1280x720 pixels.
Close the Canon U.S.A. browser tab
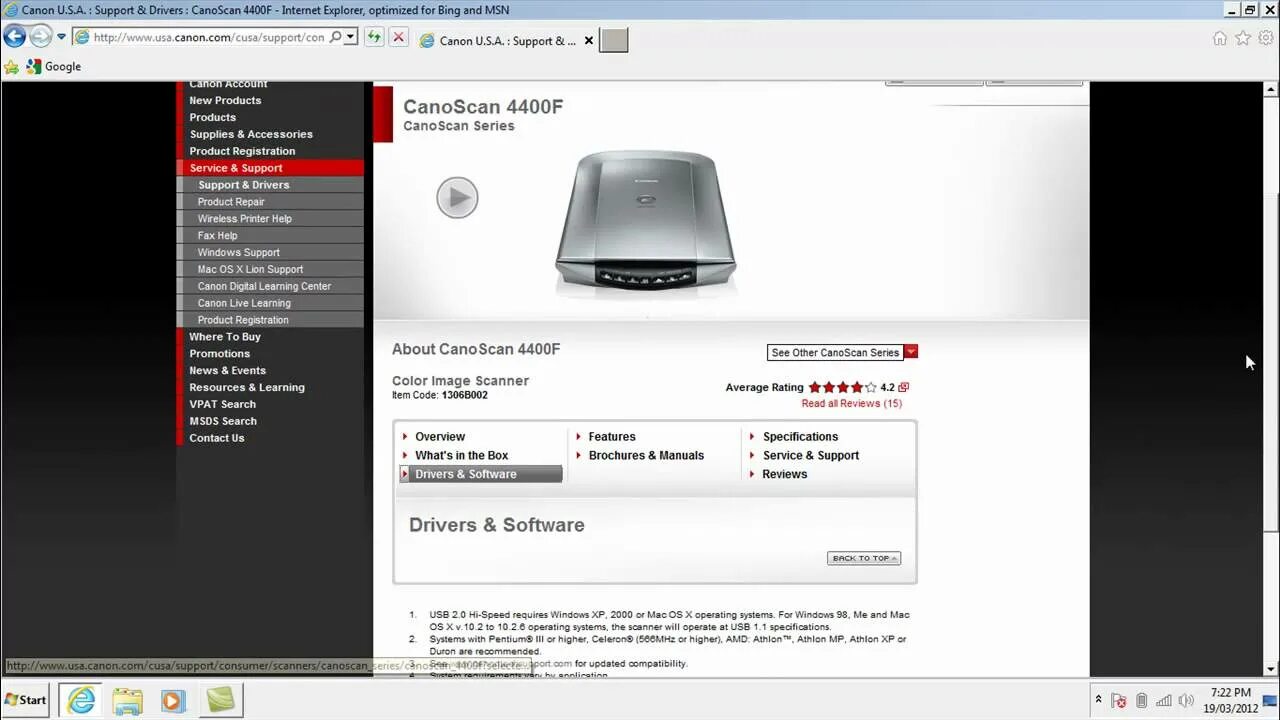589,41
